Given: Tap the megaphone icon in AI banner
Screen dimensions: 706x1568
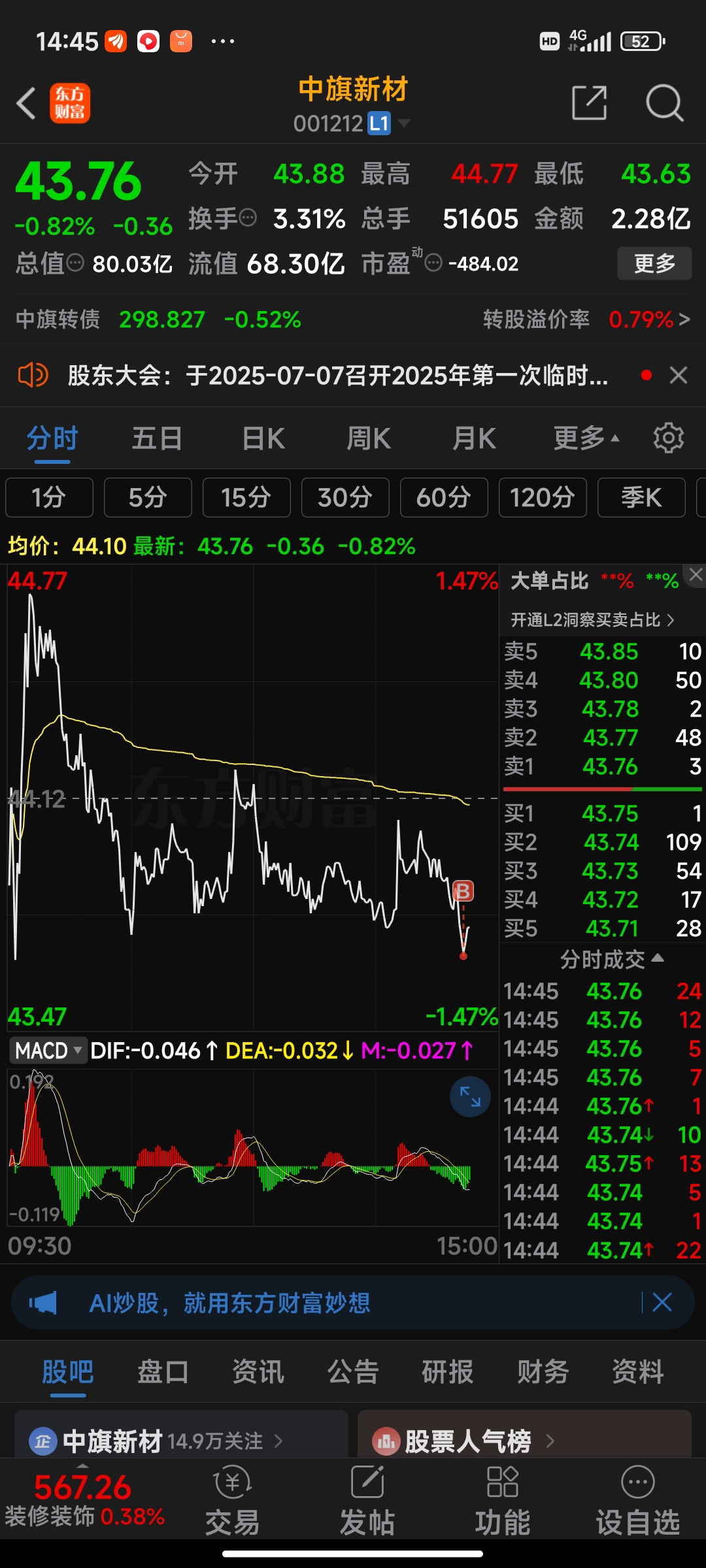Looking at the screenshot, I should click(x=43, y=1303).
